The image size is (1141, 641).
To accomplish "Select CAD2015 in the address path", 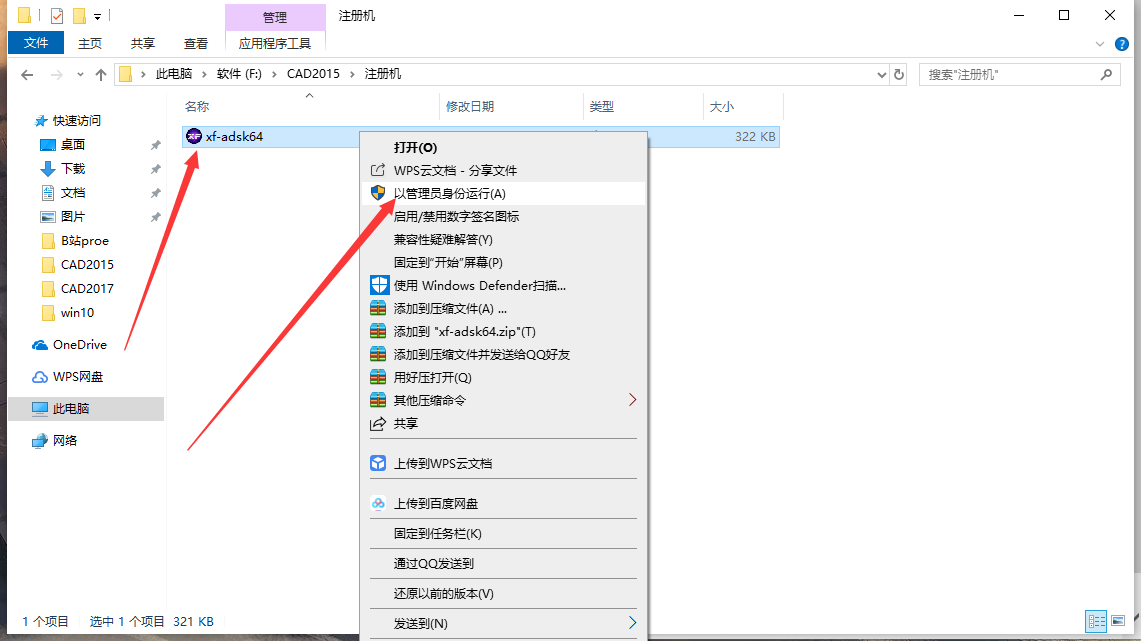I will pyautogui.click(x=313, y=73).
